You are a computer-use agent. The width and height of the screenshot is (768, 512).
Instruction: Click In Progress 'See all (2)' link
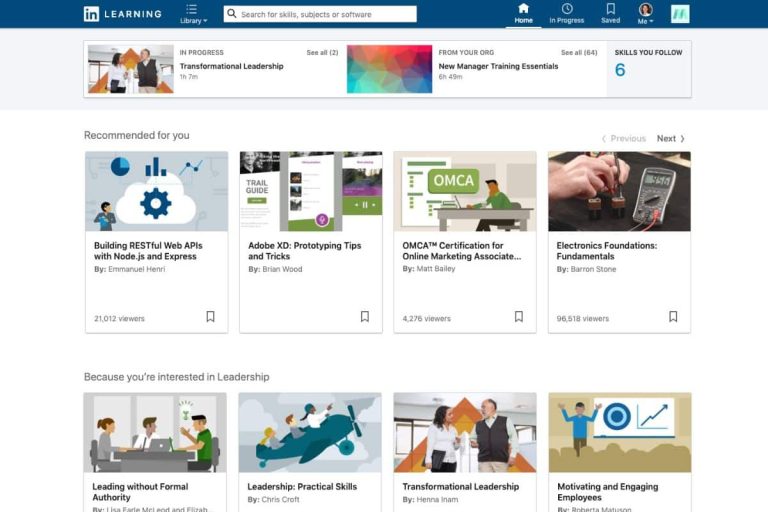pyautogui.click(x=322, y=52)
